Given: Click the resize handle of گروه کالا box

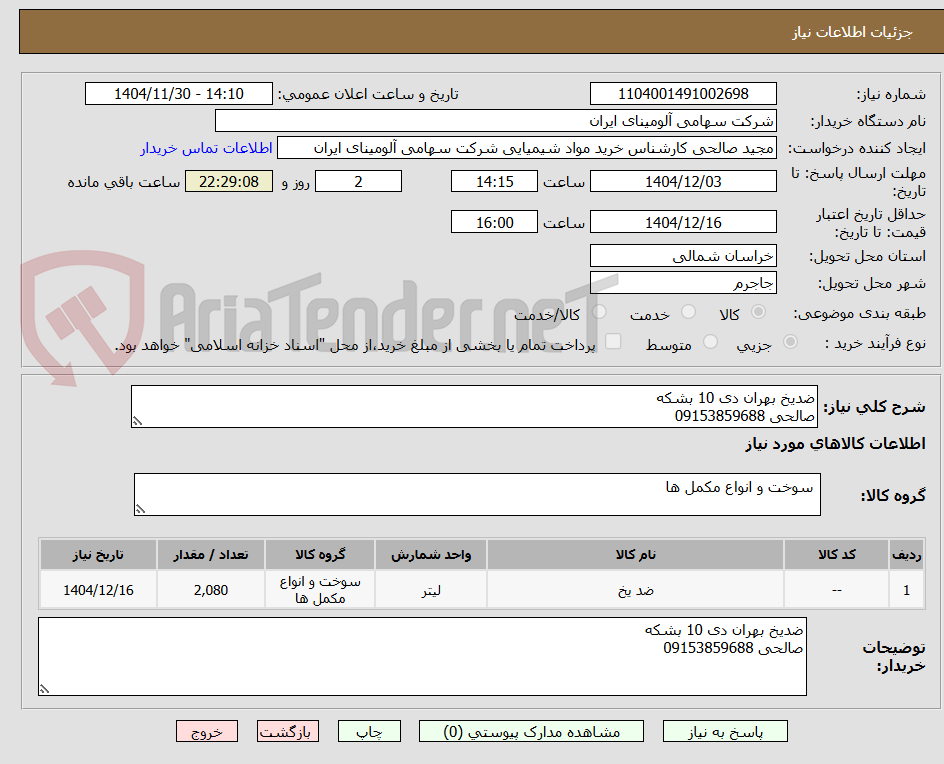Looking at the screenshot, I should [x=140, y=509].
